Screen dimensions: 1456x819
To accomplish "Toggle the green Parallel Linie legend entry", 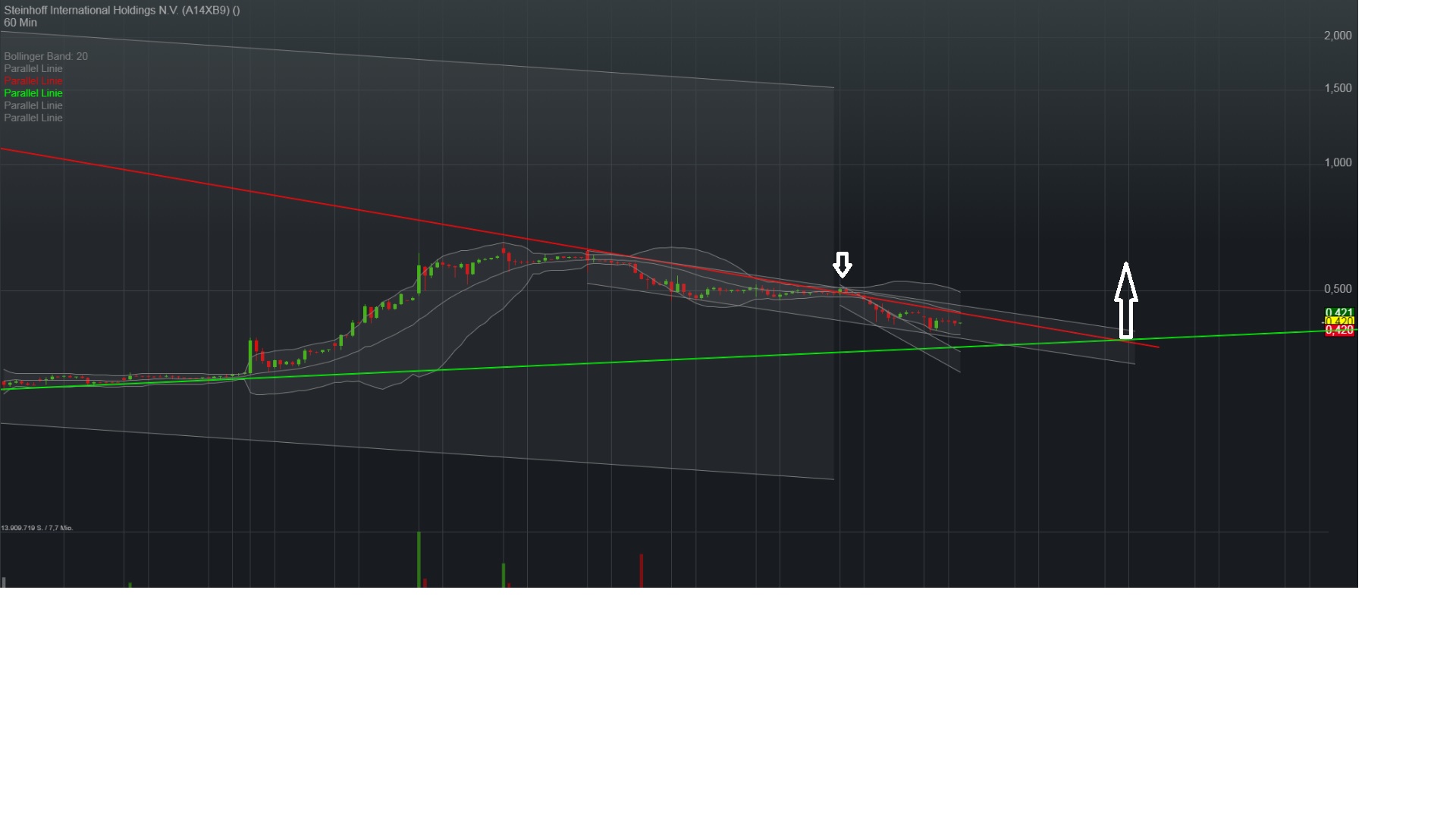I will tap(33, 93).
